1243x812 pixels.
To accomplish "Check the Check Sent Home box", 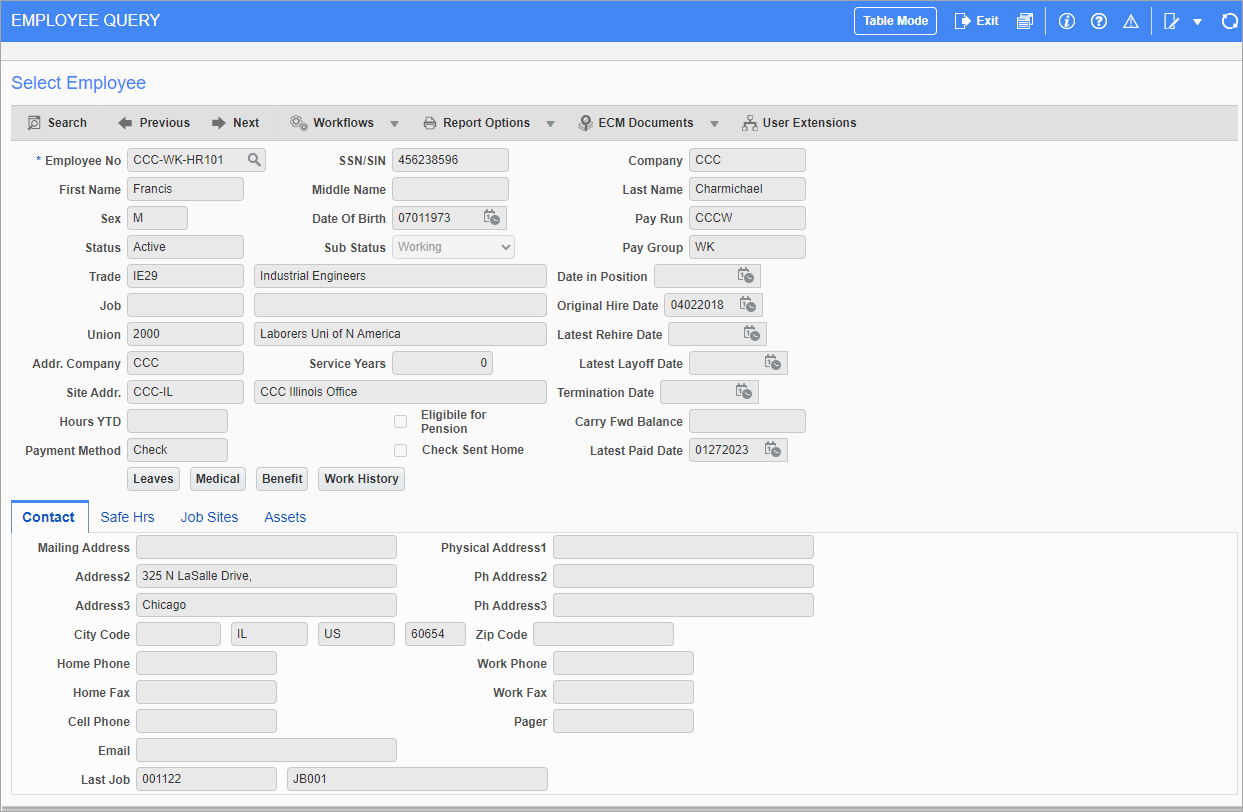I will coord(400,450).
